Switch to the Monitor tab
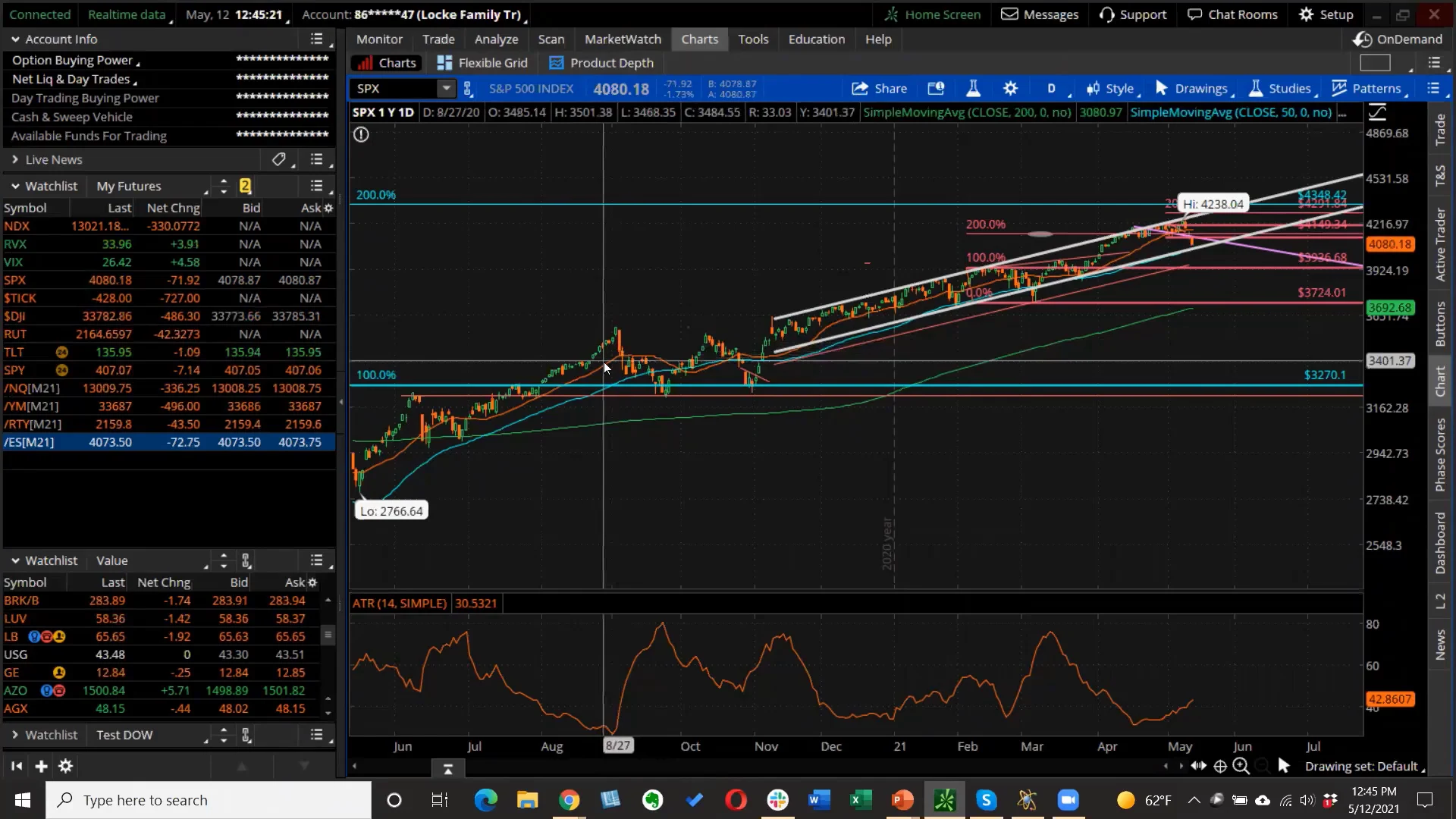 click(379, 39)
